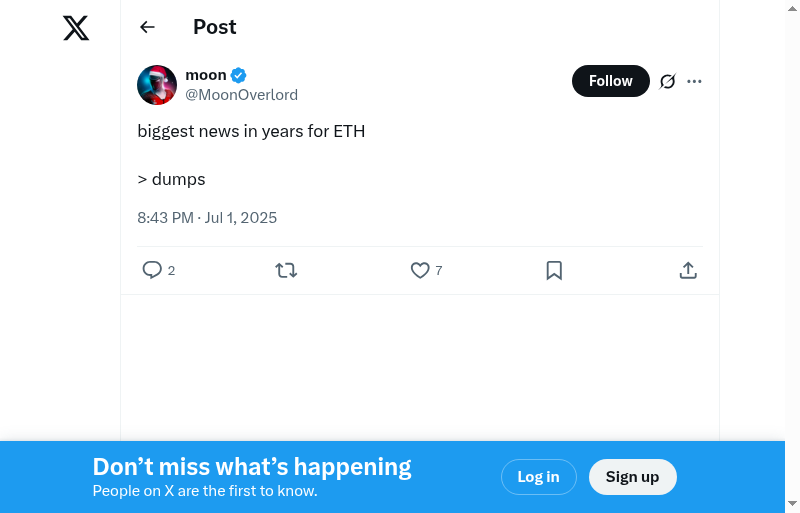Viewport: 800px width, 513px height.
Task: Share the post via upload icon
Action: click(x=688, y=270)
